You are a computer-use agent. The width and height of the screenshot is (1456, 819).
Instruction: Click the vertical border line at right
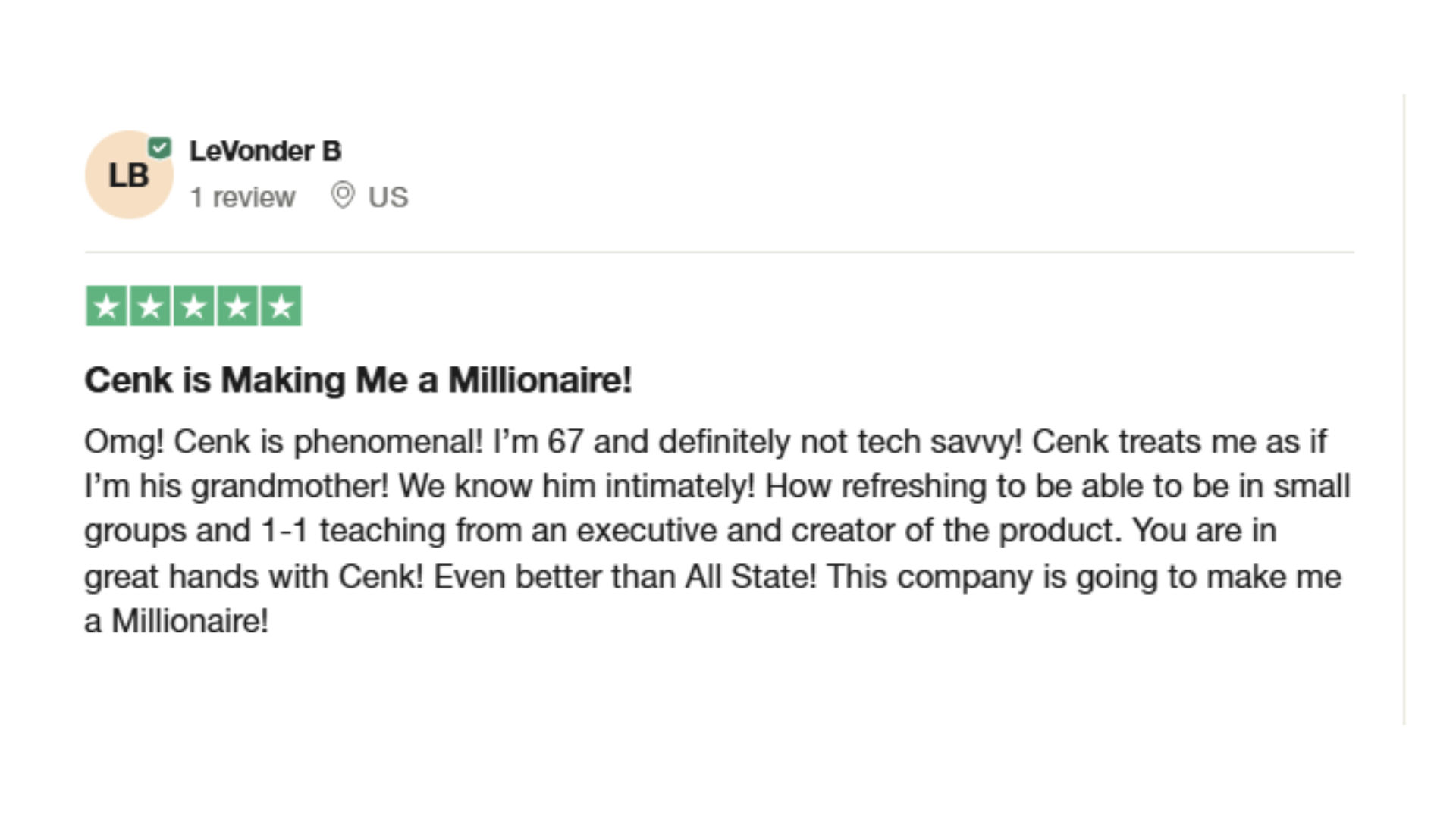pos(1404,409)
